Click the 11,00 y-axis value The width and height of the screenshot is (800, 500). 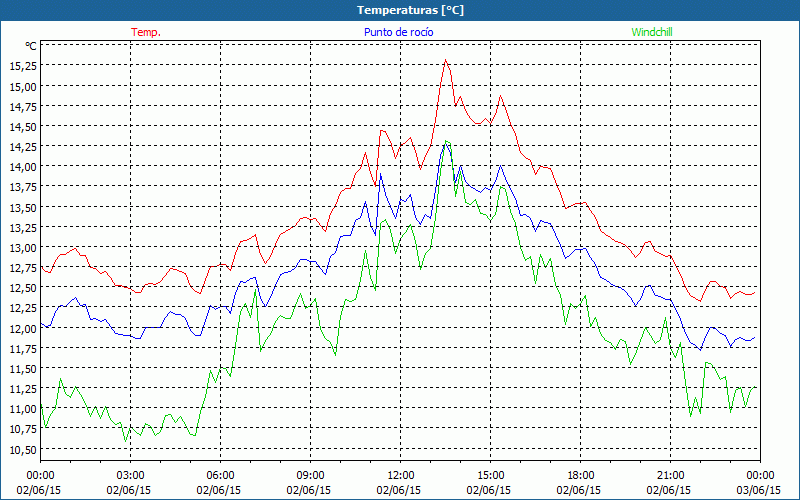pos(23,409)
